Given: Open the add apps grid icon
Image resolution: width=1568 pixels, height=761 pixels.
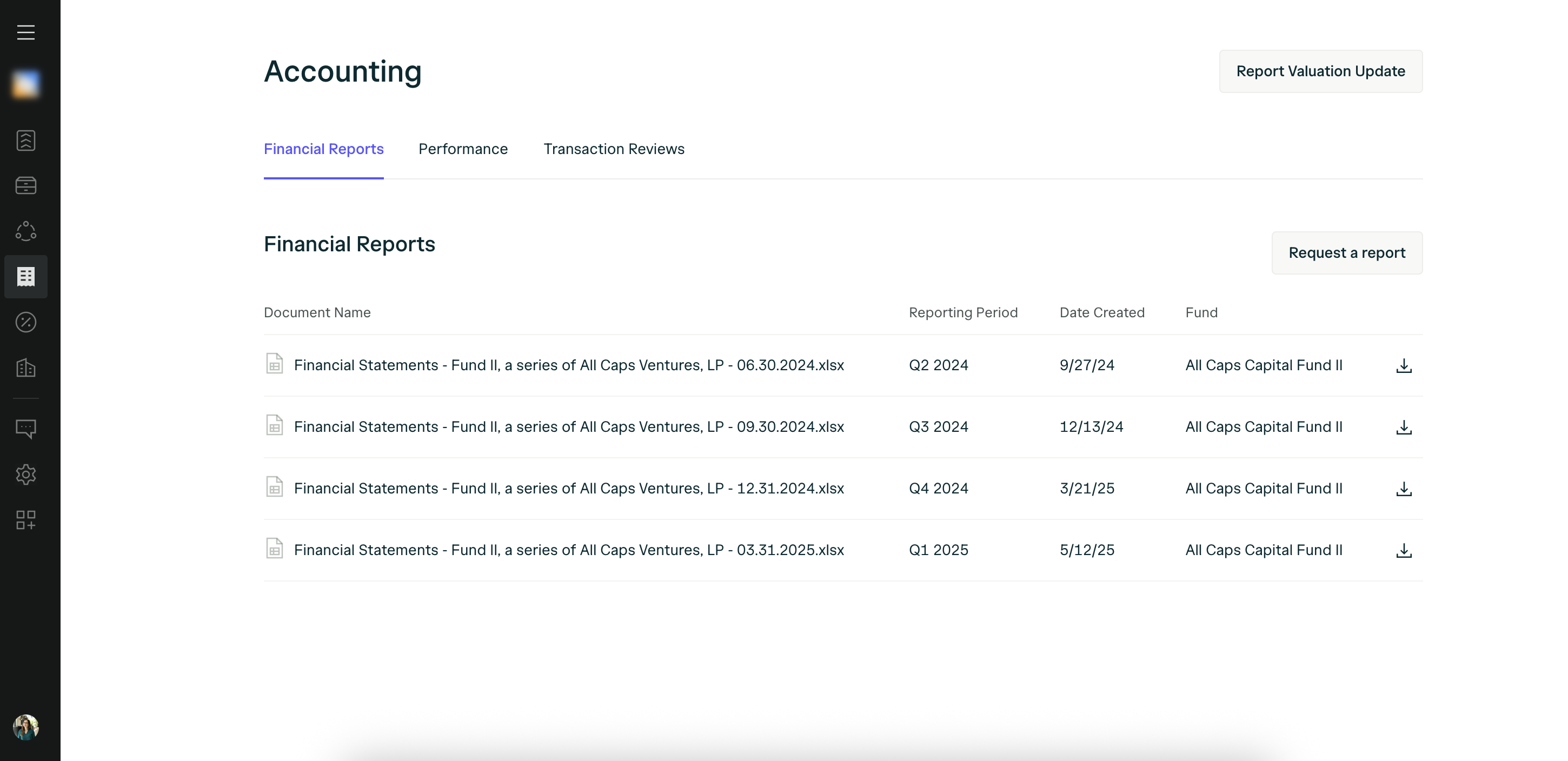Looking at the screenshot, I should pyautogui.click(x=25, y=520).
